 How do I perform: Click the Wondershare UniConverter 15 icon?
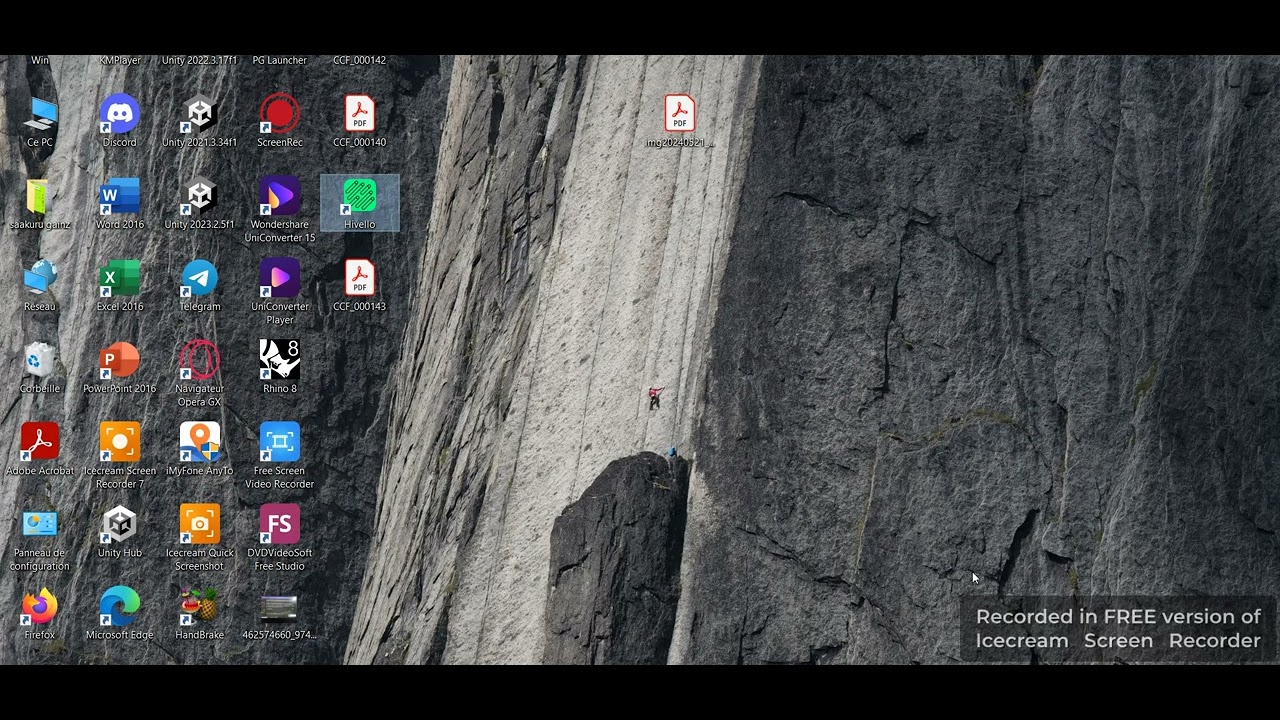click(x=280, y=198)
